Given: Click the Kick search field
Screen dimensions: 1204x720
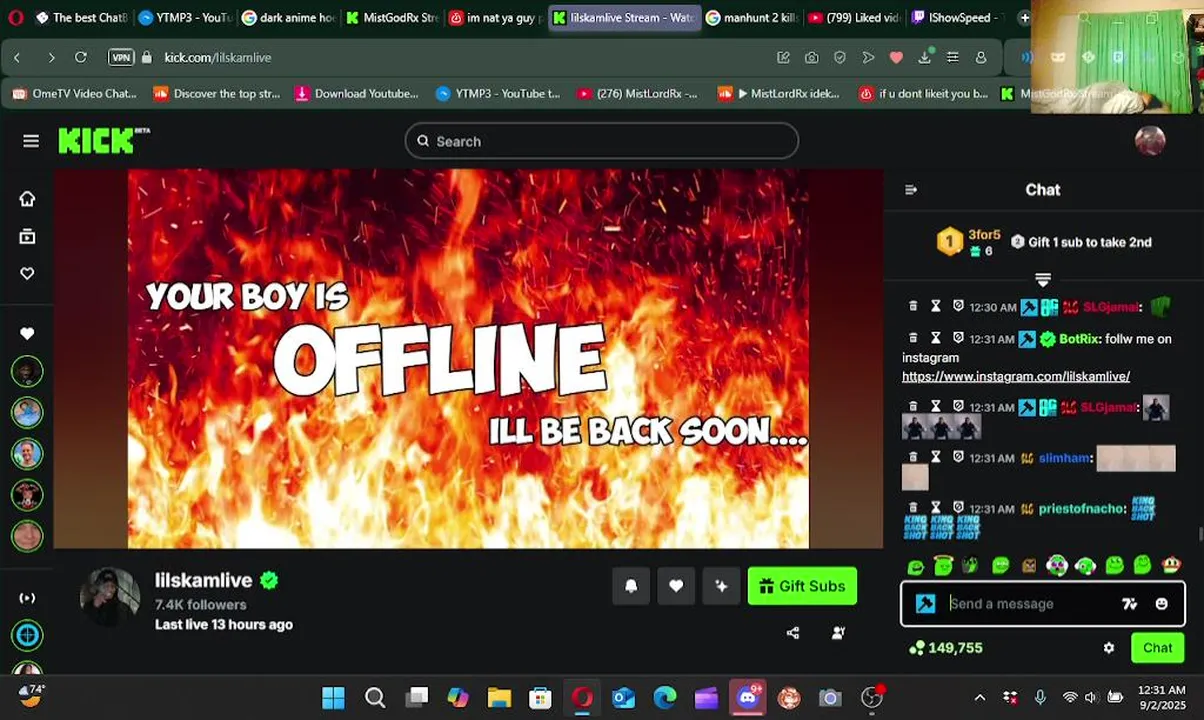Looking at the screenshot, I should pyautogui.click(x=601, y=141).
